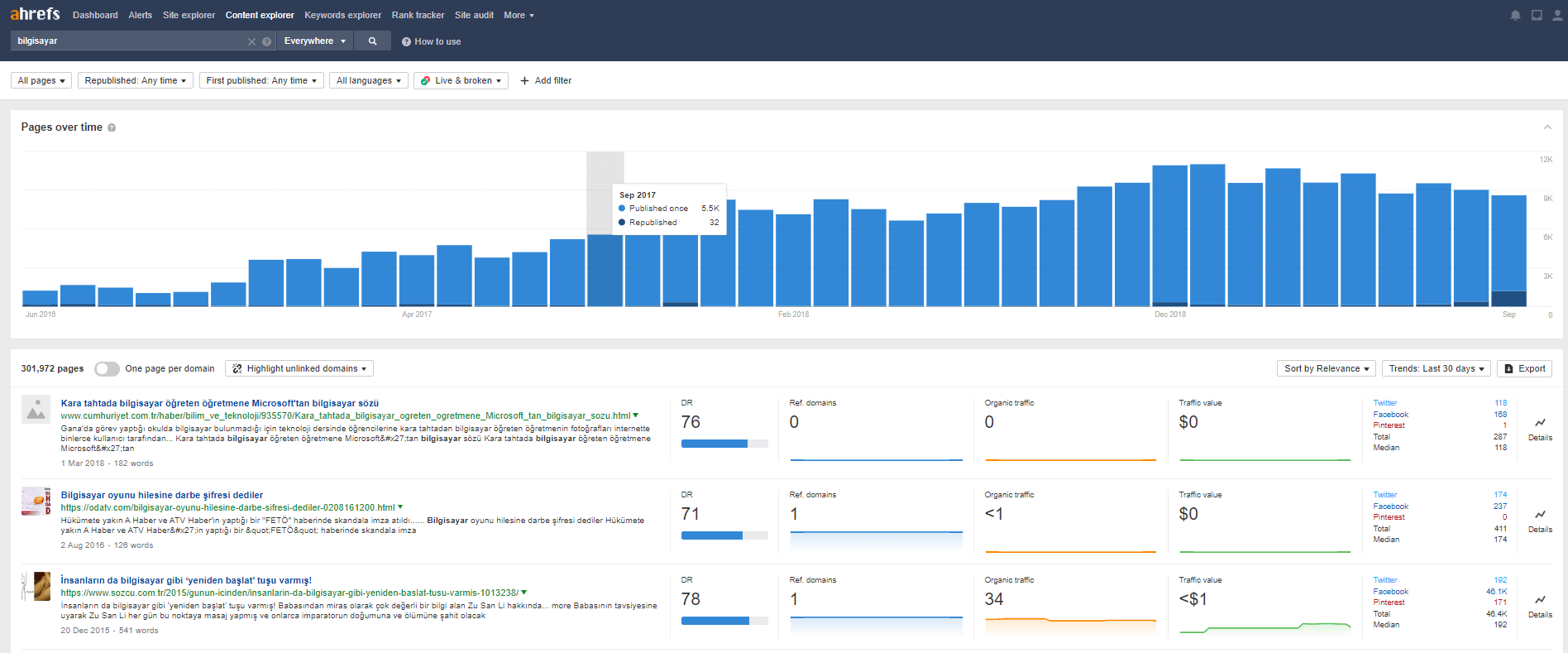The height and width of the screenshot is (653, 1568).
Task: Clear the search field with the X icon
Action: click(251, 41)
